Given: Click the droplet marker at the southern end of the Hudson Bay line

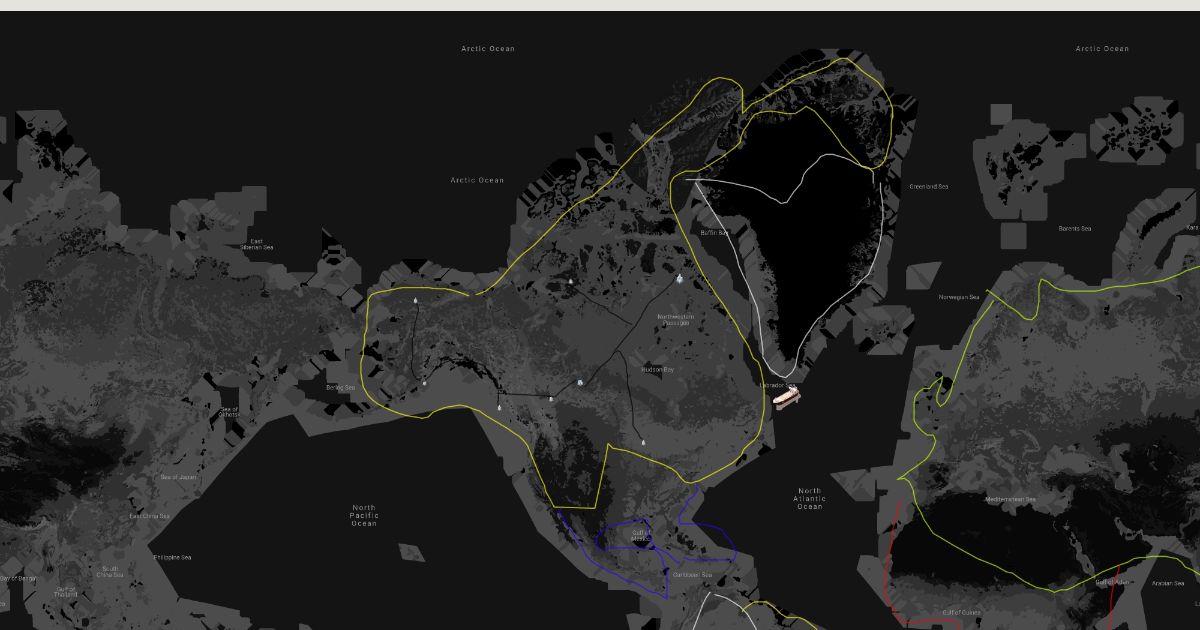Looking at the screenshot, I should click(x=643, y=442).
